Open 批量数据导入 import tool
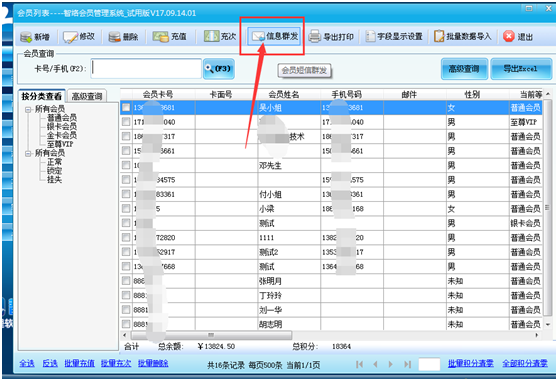The image size is (558, 381). pyautogui.click(x=463, y=36)
